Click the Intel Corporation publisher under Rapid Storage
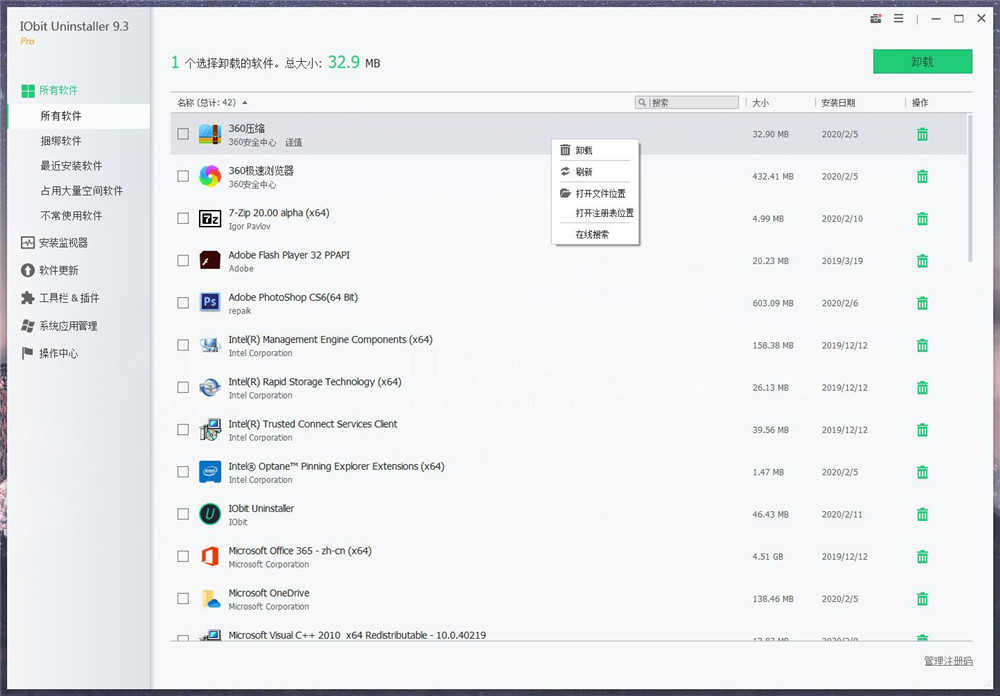Screen dimensions: 1000x696 260,396
